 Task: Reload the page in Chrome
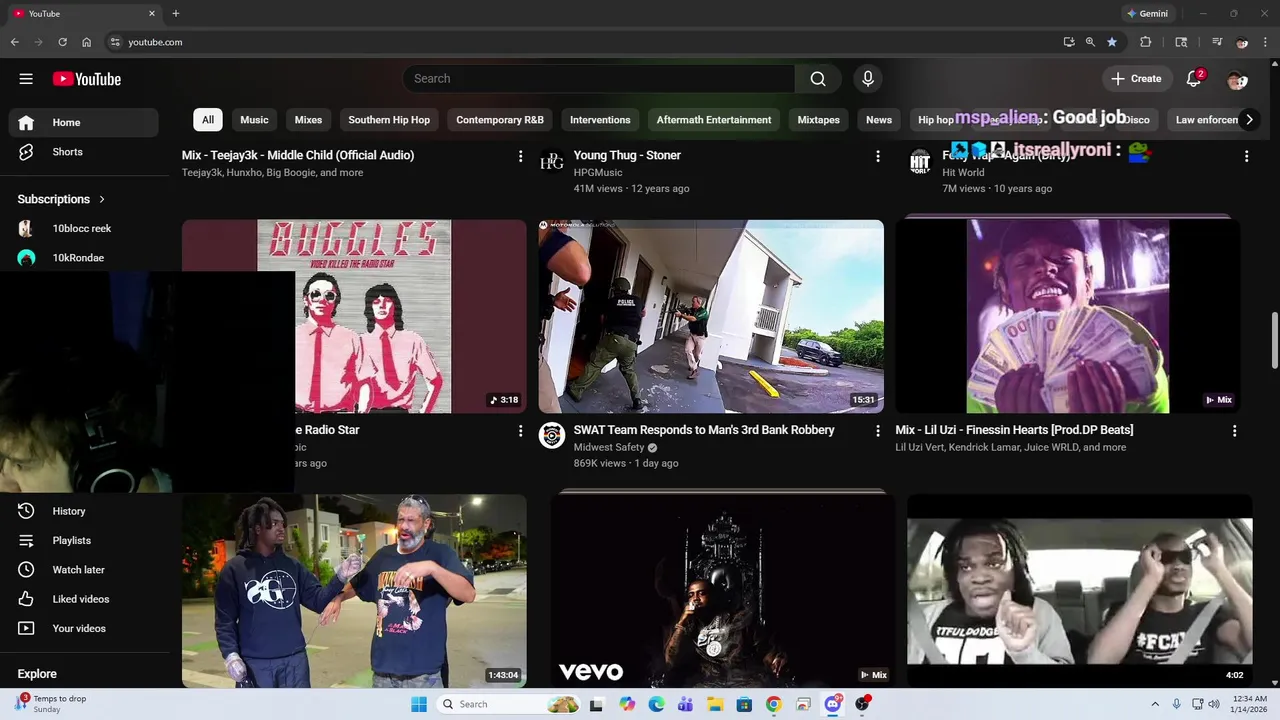[x=62, y=42]
